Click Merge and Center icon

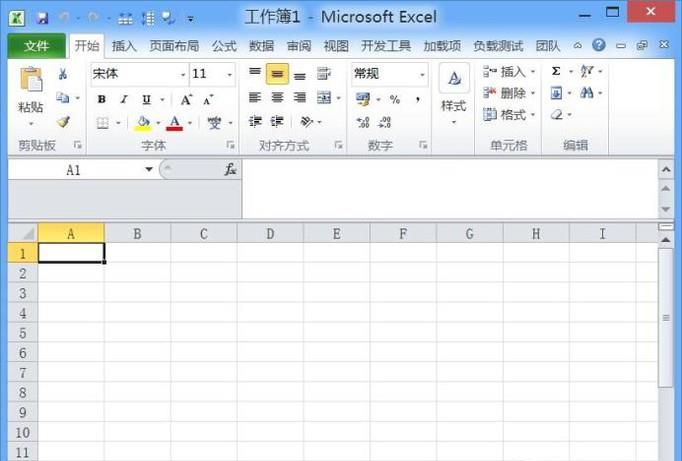coord(324,97)
